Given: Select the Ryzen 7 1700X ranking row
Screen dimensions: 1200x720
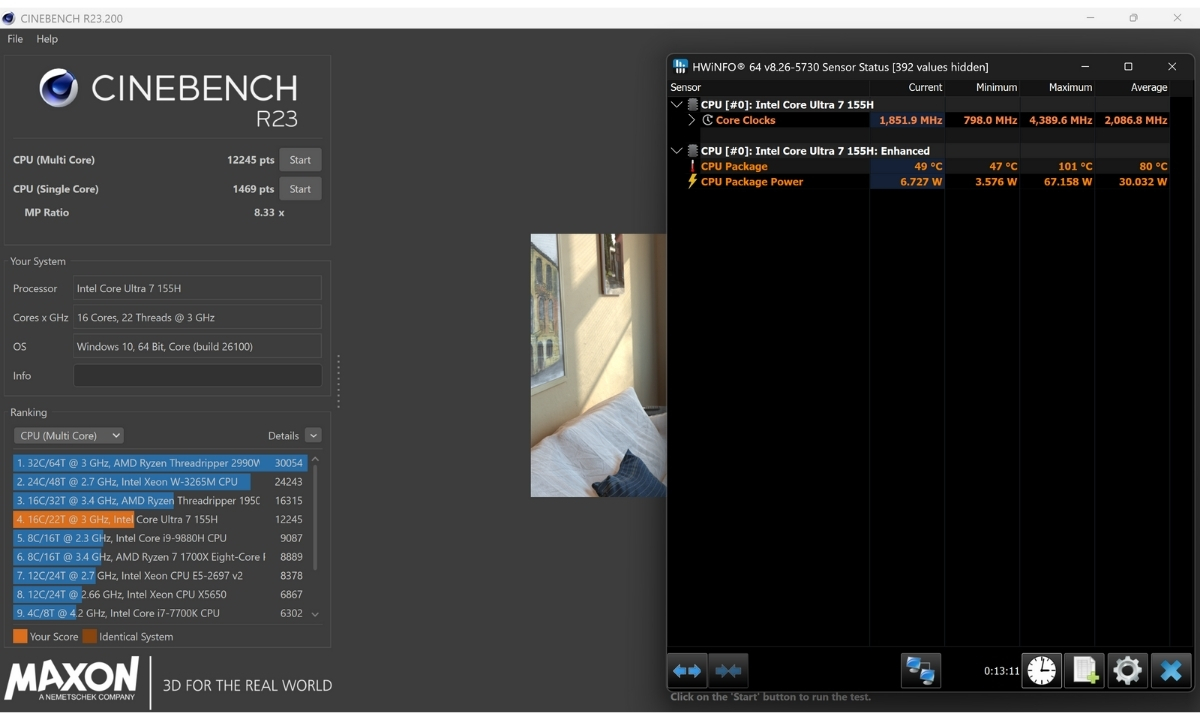Looking at the screenshot, I should pyautogui.click(x=159, y=557).
